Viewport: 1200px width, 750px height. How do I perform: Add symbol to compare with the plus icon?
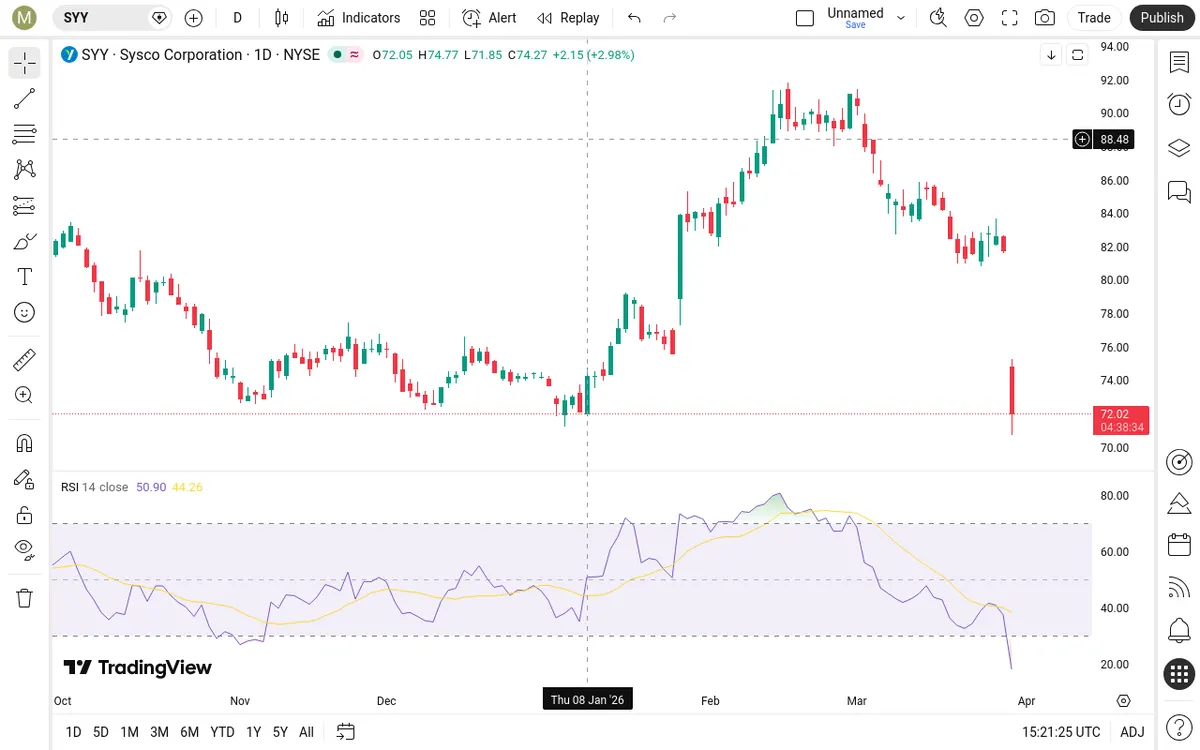tap(194, 18)
